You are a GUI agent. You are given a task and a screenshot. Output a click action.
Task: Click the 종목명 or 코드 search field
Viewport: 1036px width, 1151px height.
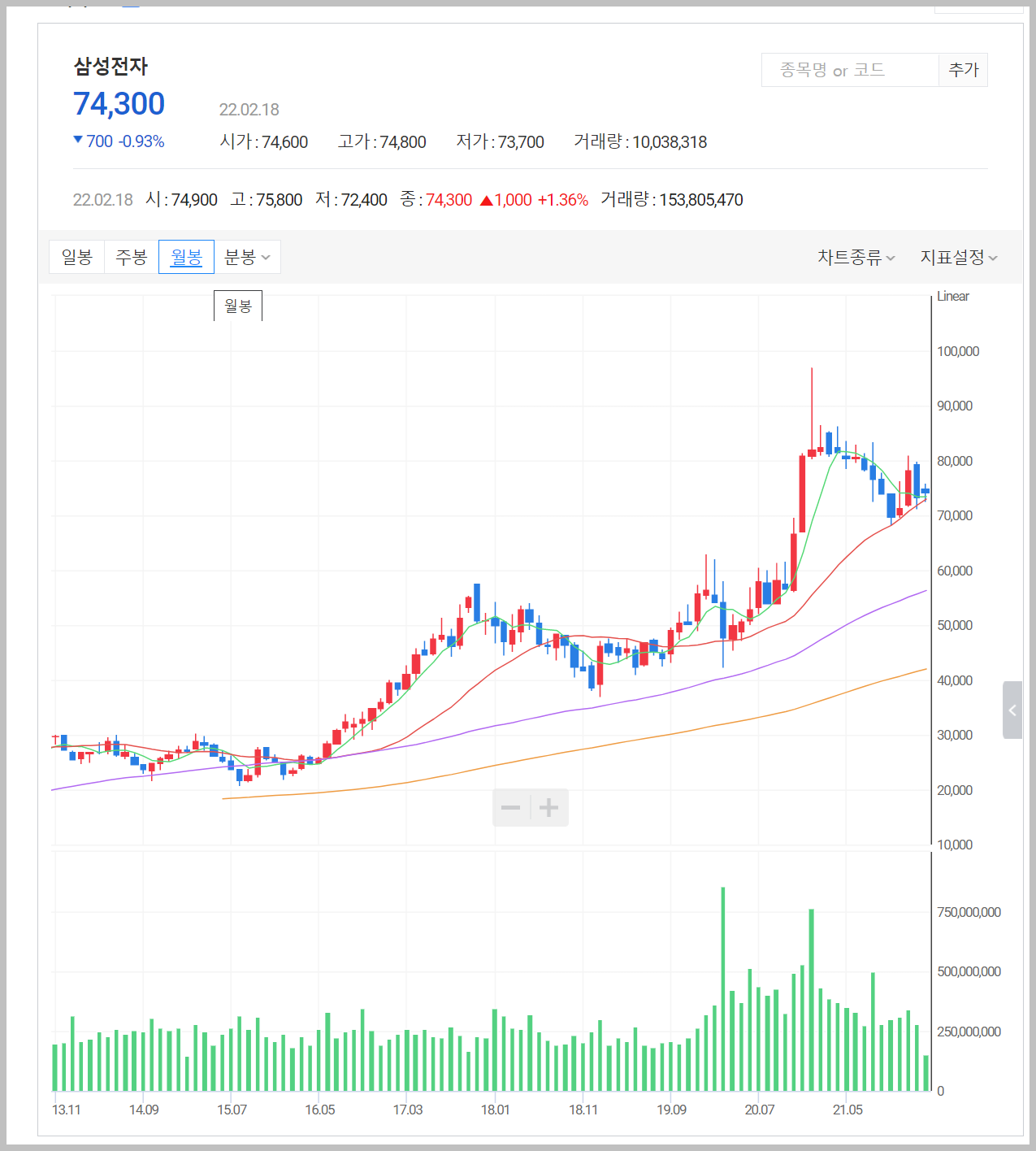point(850,70)
